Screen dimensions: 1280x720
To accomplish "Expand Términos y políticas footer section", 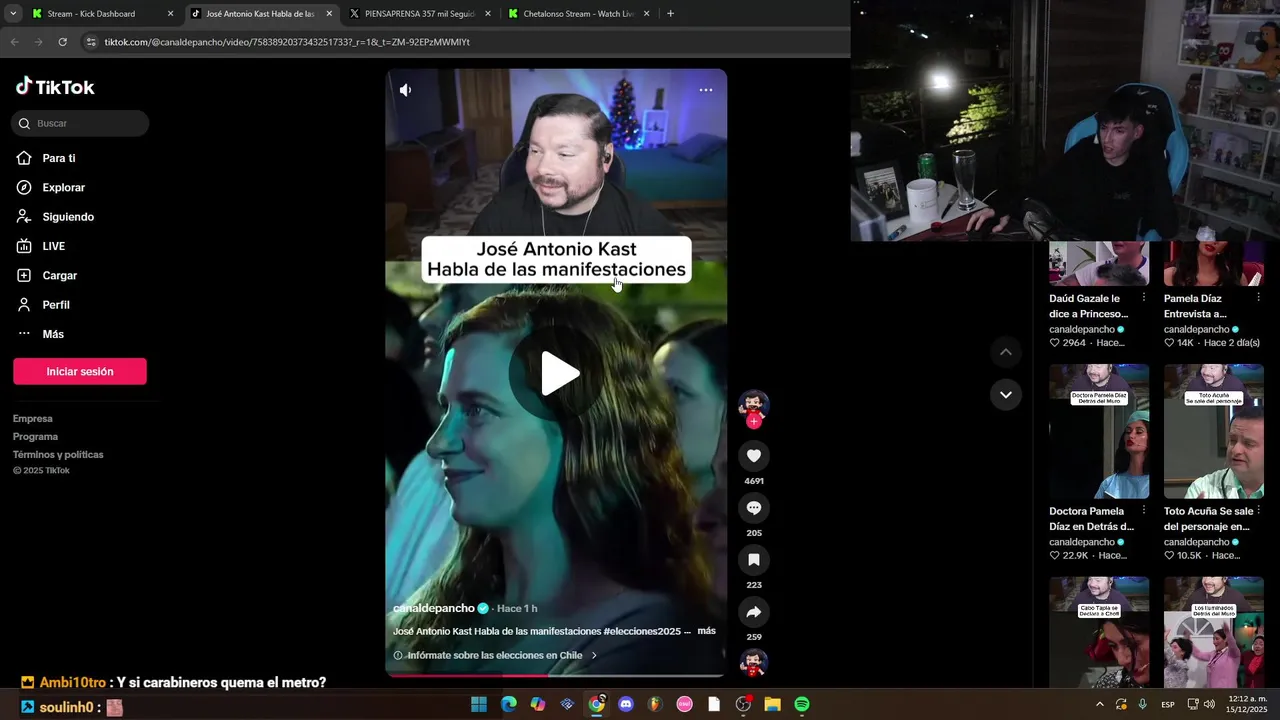I will click(x=58, y=455).
